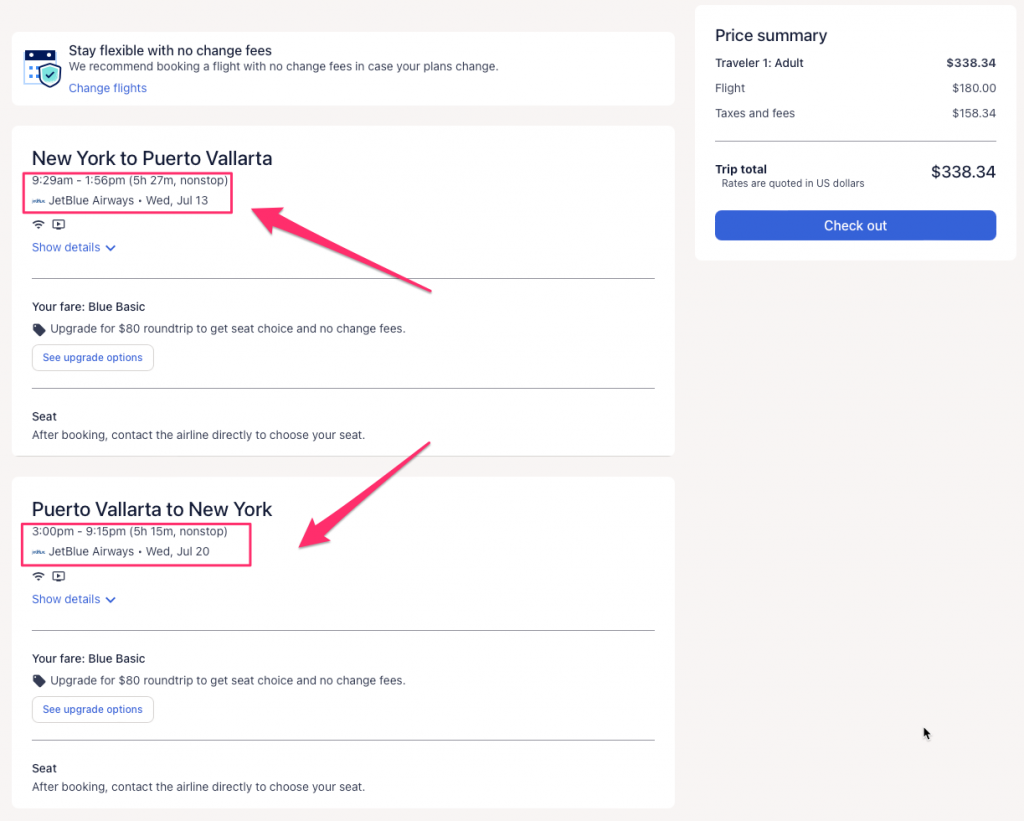Open See upgrade options for the return flight
1024x821 pixels.
click(x=93, y=709)
